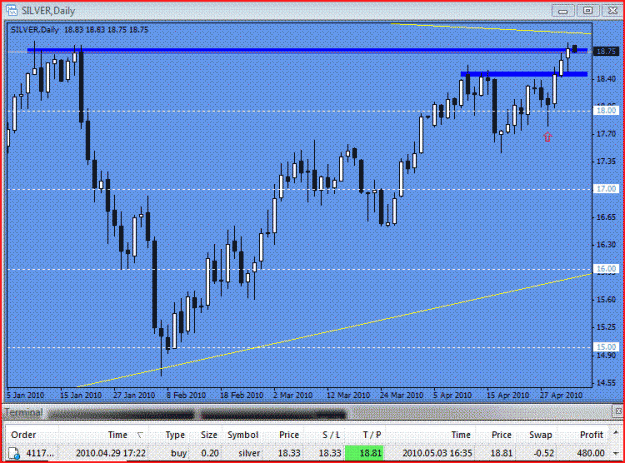Click the Terminal panel title

point(24,412)
